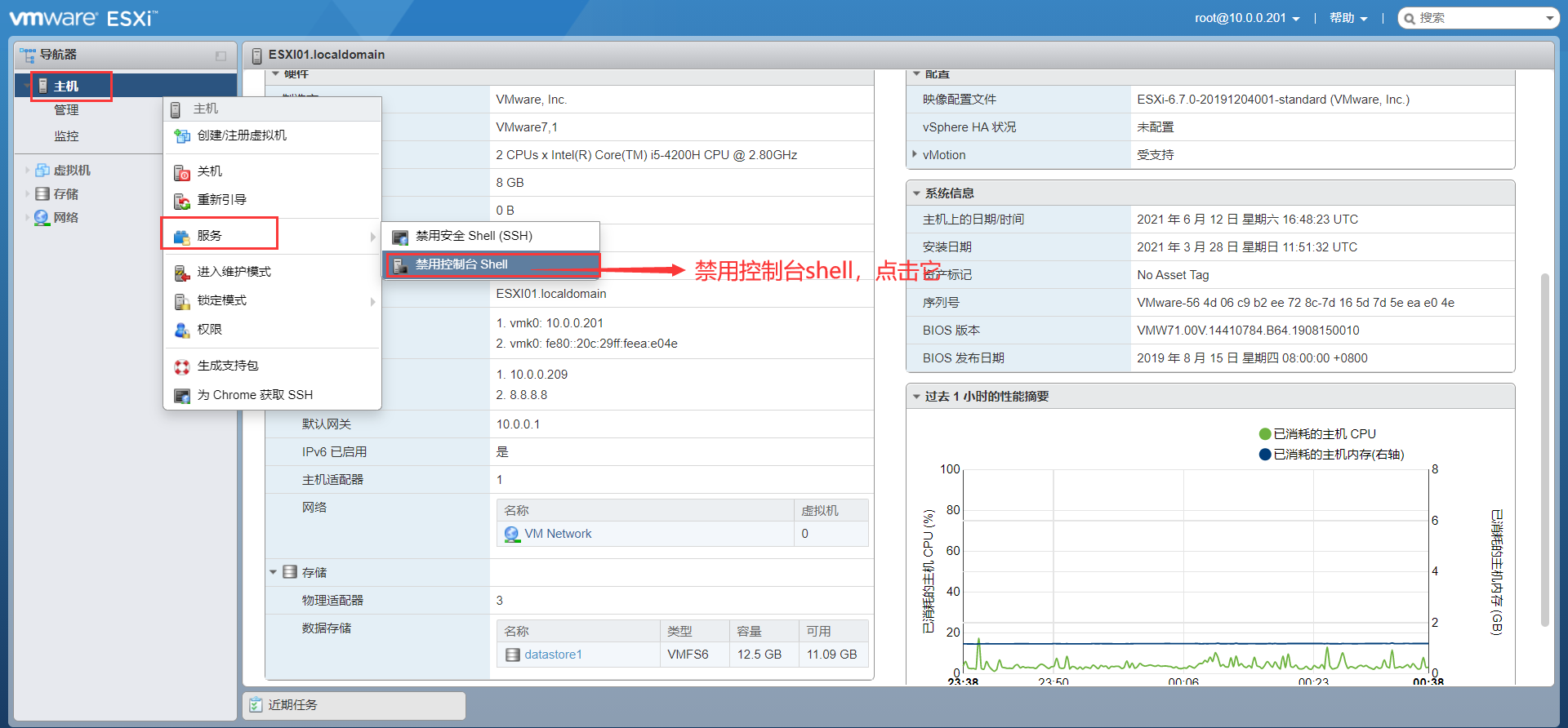Click the search magnifier icon

pos(1410,18)
